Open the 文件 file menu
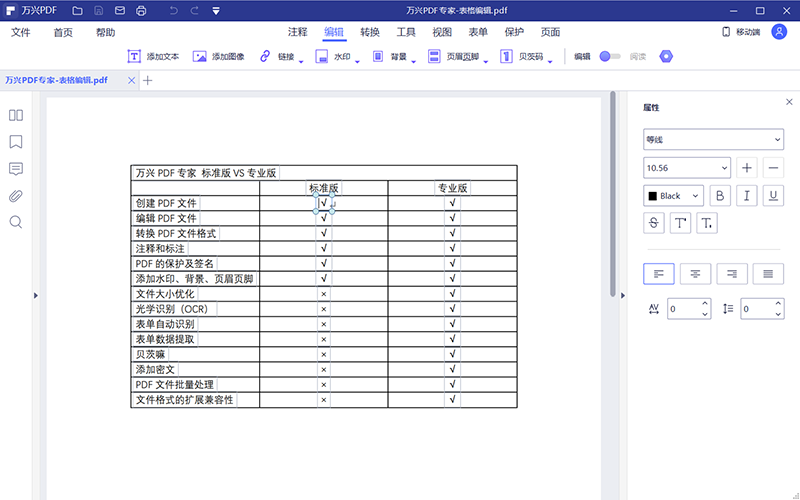The height and width of the screenshot is (500, 800). 20,32
